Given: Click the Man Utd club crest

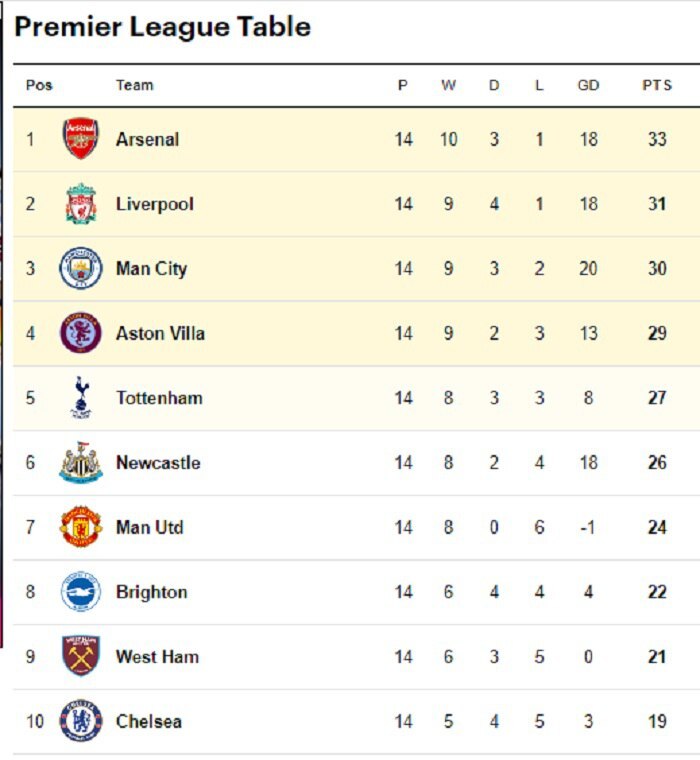Looking at the screenshot, I should pyautogui.click(x=81, y=527).
